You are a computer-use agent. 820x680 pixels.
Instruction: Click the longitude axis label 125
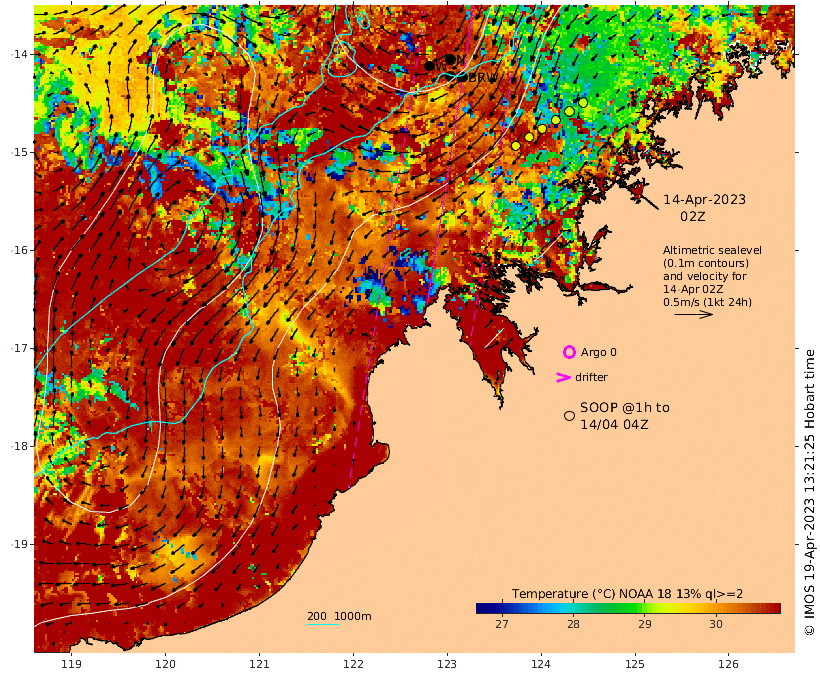tap(635, 664)
